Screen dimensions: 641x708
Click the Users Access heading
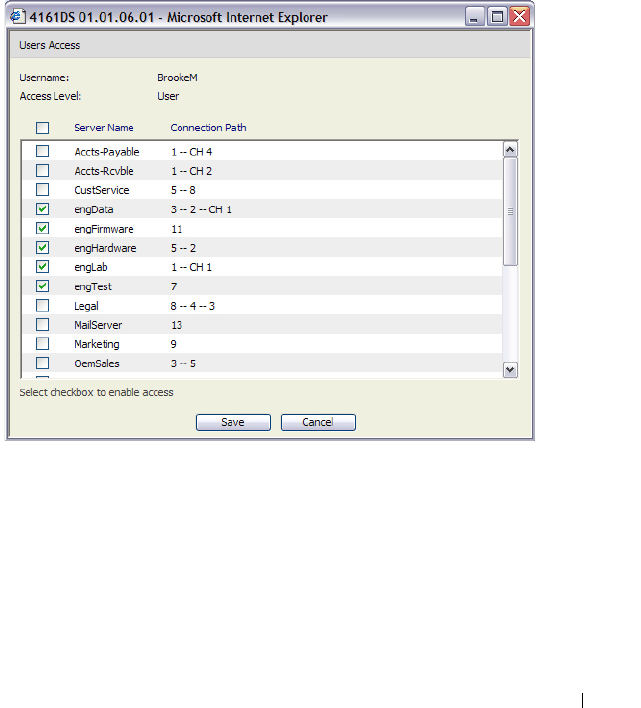click(x=50, y=45)
